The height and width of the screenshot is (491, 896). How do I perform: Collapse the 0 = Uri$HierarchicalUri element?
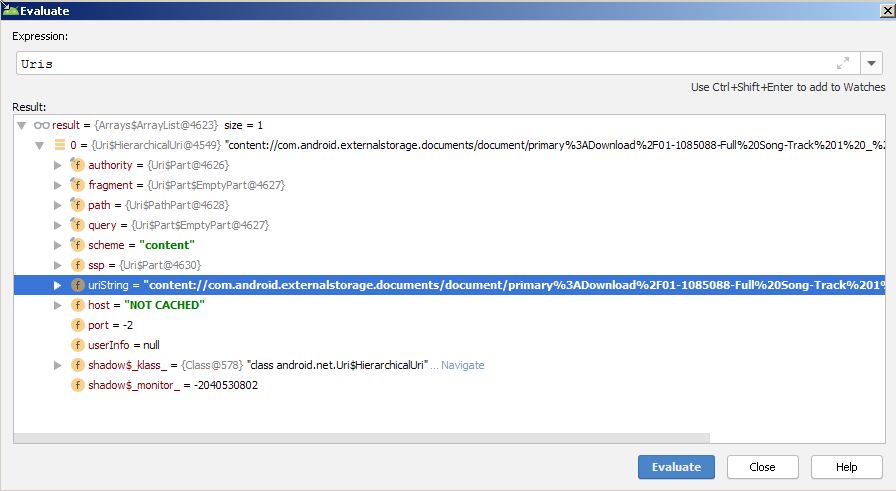tap(39, 145)
